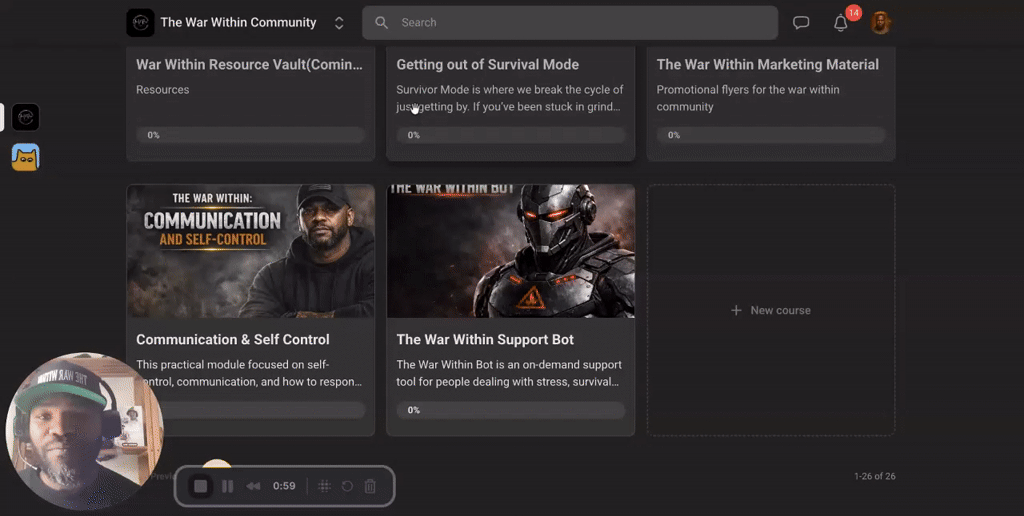1024x516 pixels.
Task: Click The War Within Community title text
Action: 238,23
